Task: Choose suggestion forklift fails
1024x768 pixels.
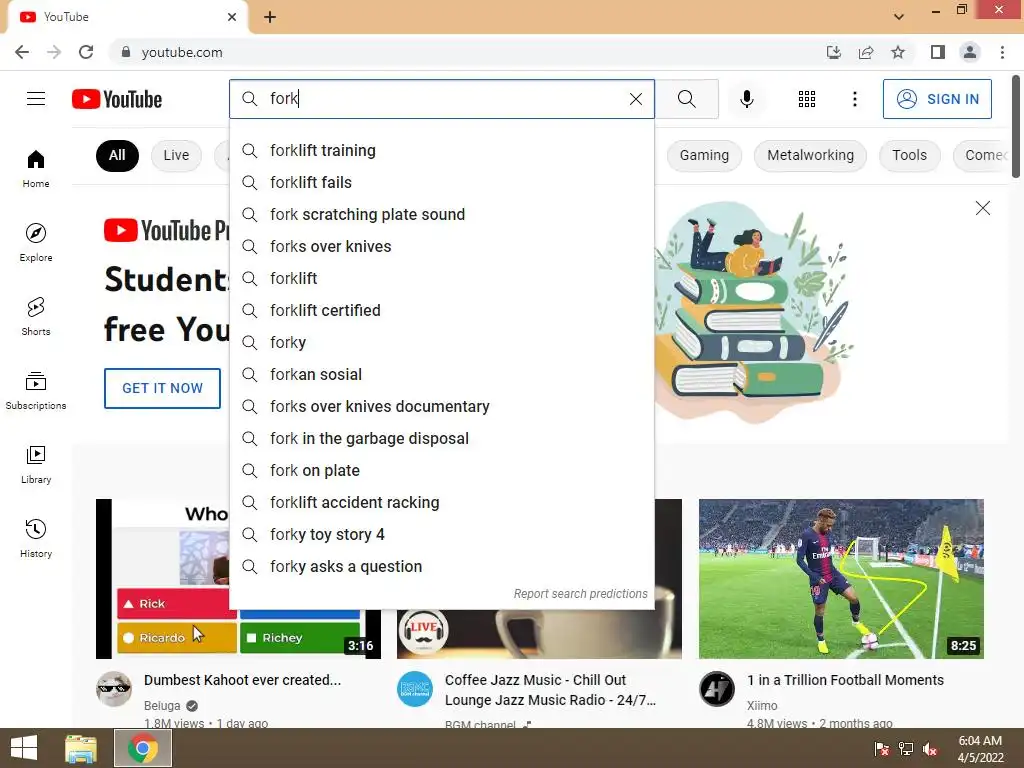Action: point(442,182)
